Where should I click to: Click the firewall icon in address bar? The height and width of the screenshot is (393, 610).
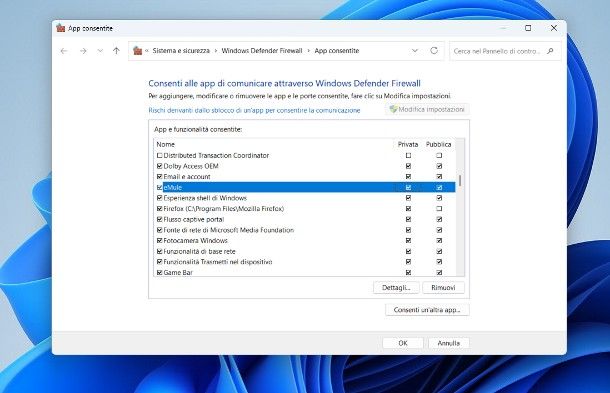pyautogui.click(x=137, y=51)
